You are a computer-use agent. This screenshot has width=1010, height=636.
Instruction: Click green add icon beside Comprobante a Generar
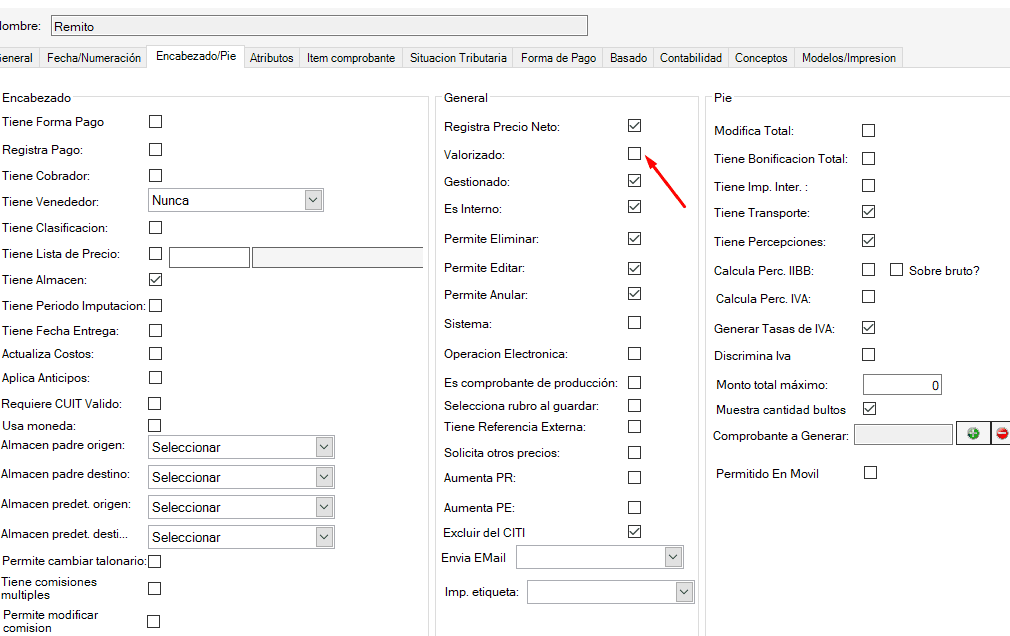click(x=972, y=434)
